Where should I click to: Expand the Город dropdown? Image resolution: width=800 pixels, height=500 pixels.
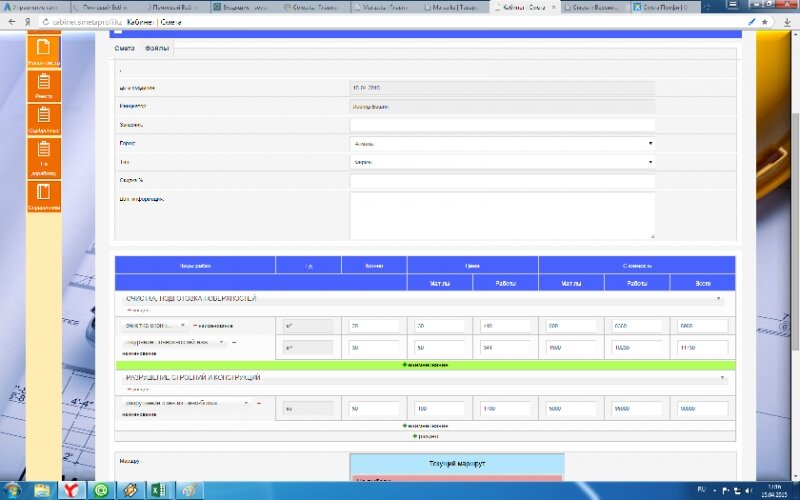click(x=502, y=143)
